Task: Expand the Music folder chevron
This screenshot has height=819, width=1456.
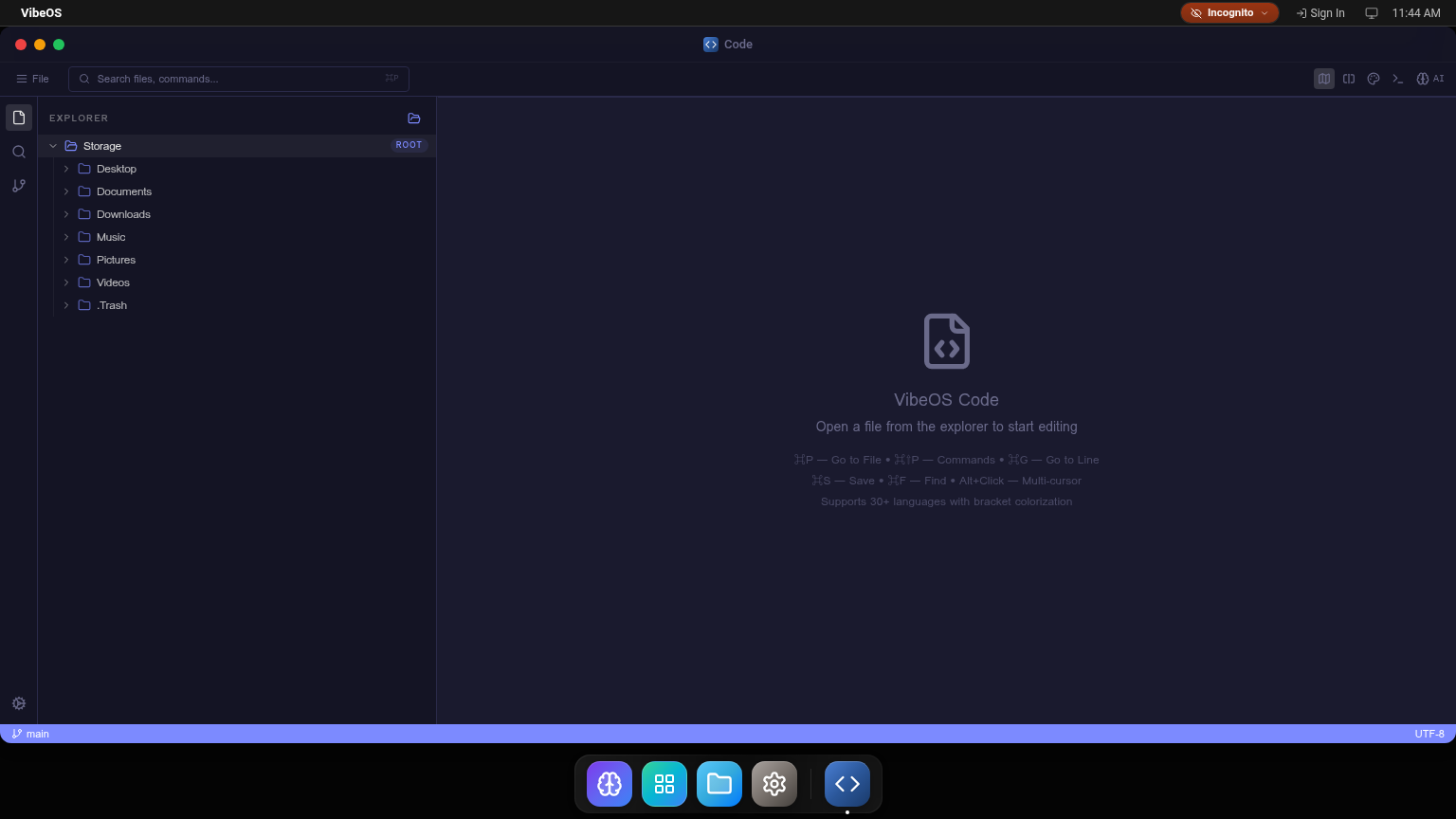Action: 66,237
